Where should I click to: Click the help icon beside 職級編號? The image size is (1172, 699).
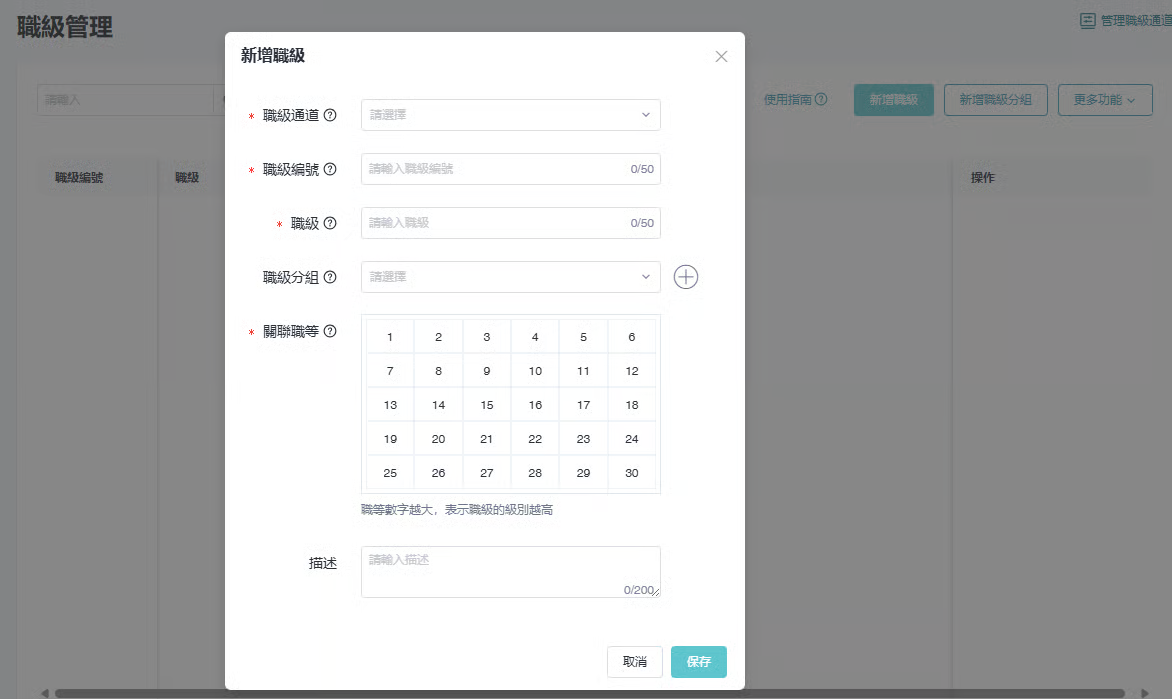(330, 169)
